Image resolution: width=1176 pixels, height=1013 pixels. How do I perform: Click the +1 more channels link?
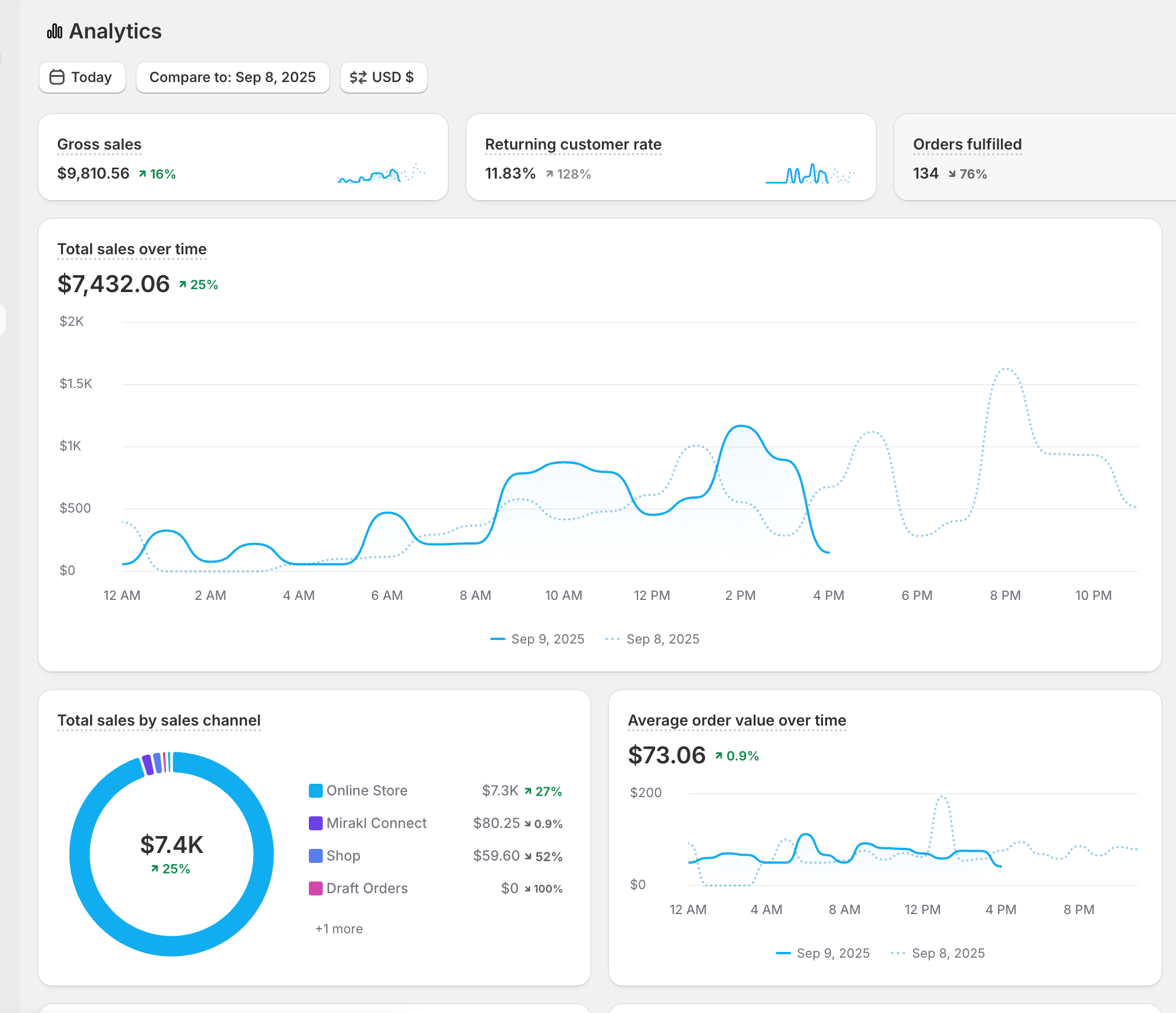(338, 929)
